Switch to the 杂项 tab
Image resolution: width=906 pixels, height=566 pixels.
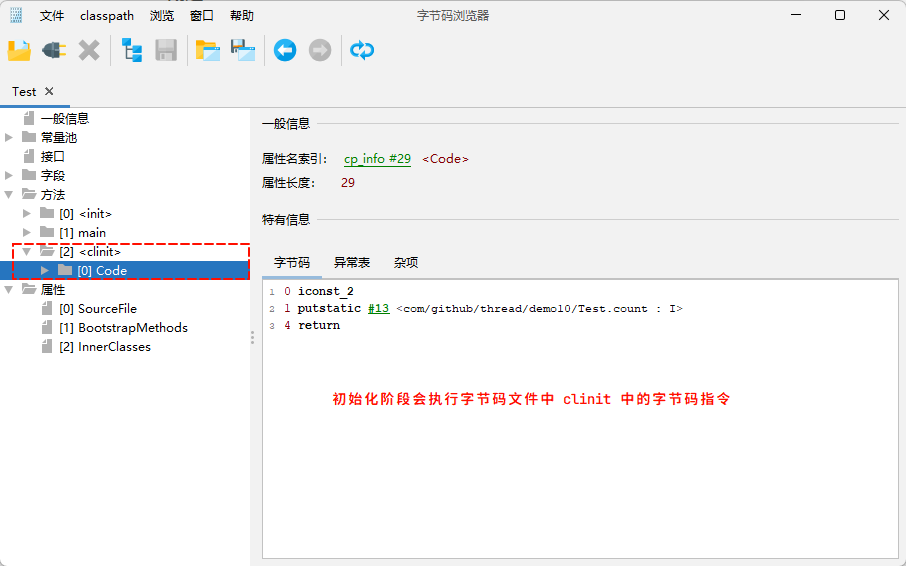pyautogui.click(x=406, y=262)
